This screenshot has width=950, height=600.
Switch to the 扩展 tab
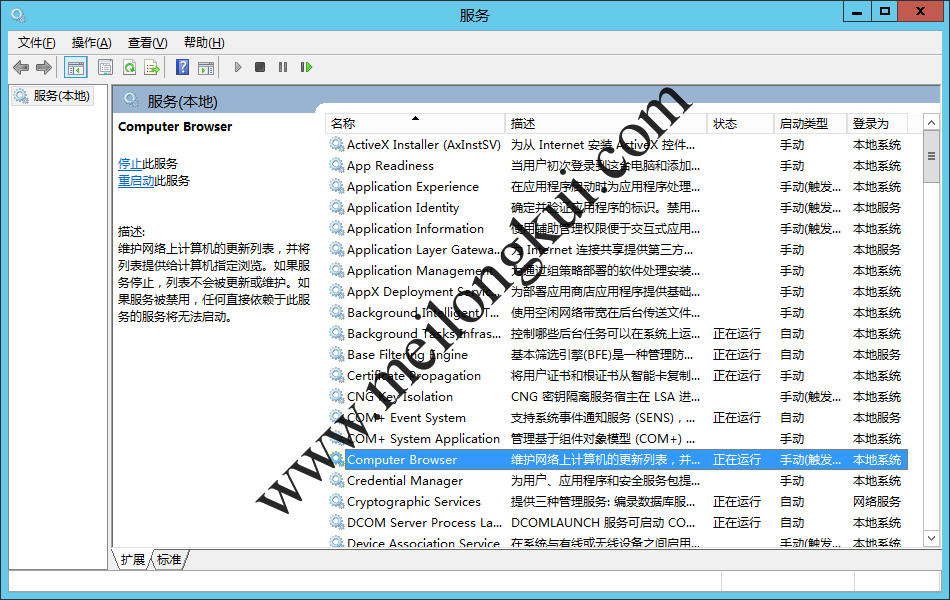pyautogui.click(x=132, y=559)
